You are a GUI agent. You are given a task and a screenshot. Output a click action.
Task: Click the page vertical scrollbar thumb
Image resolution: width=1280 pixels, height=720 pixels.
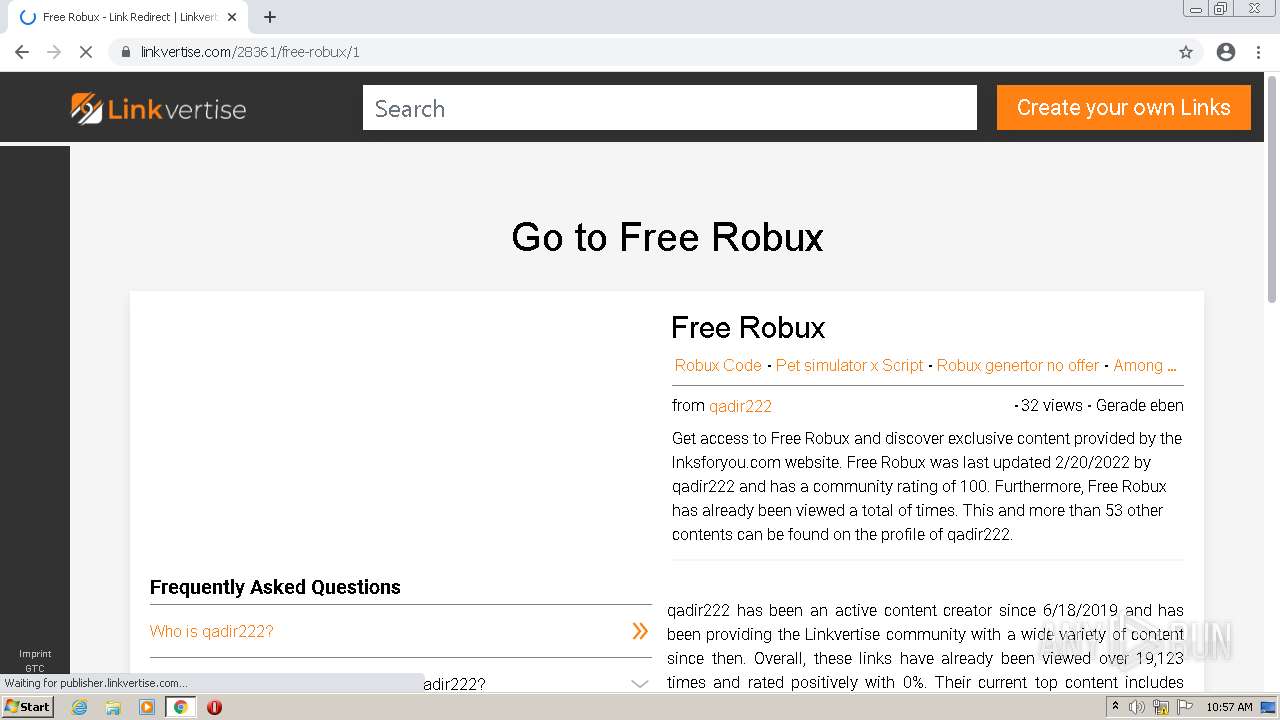[x=1272, y=187]
